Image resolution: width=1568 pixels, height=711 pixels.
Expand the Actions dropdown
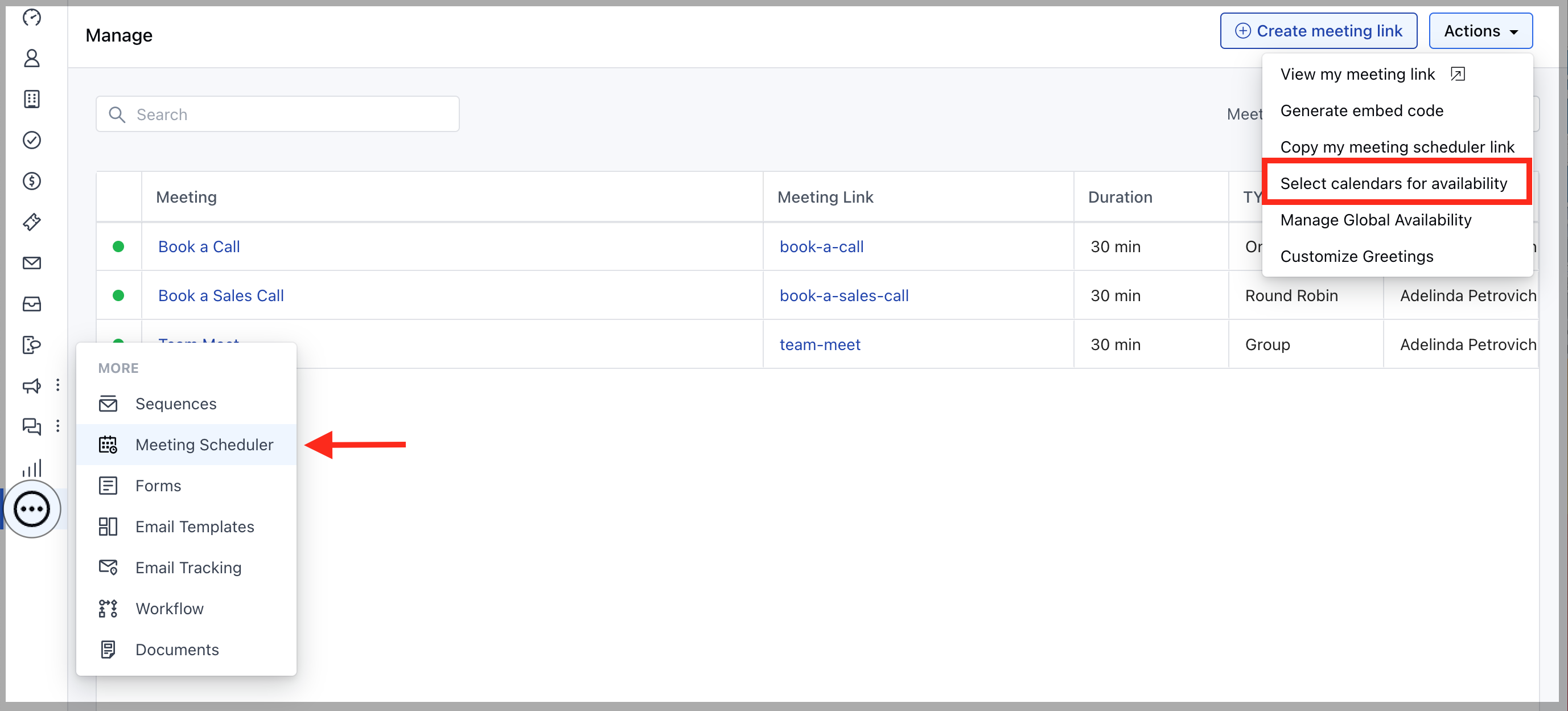(x=1480, y=31)
